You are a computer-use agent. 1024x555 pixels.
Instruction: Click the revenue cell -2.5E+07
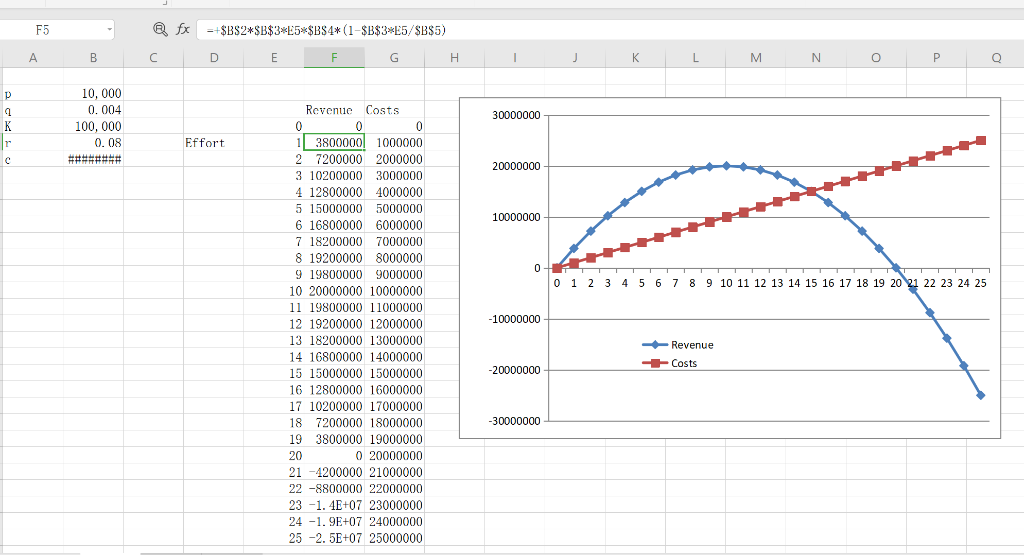click(x=334, y=538)
